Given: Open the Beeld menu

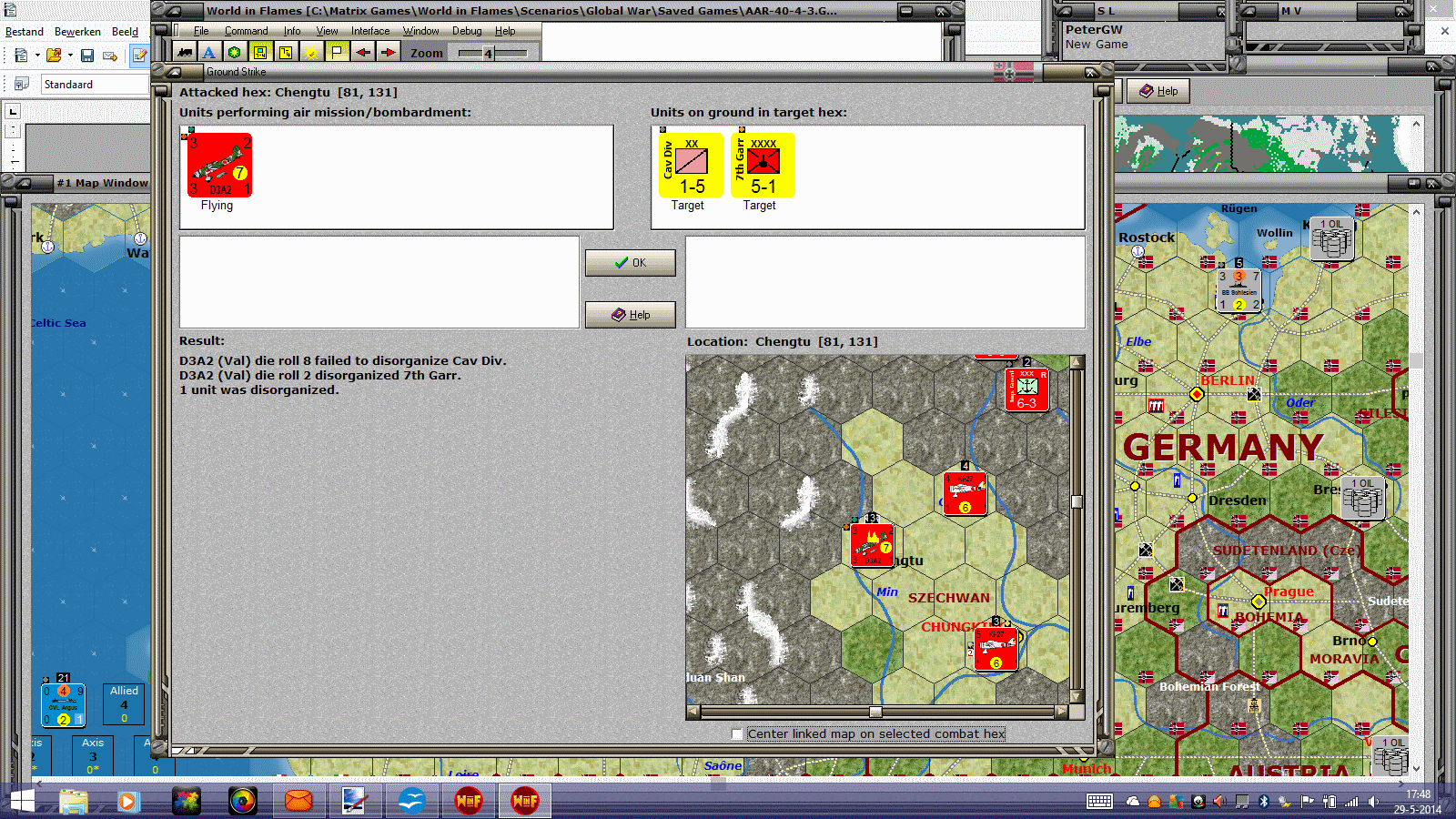Looking at the screenshot, I should pyautogui.click(x=125, y=32).
